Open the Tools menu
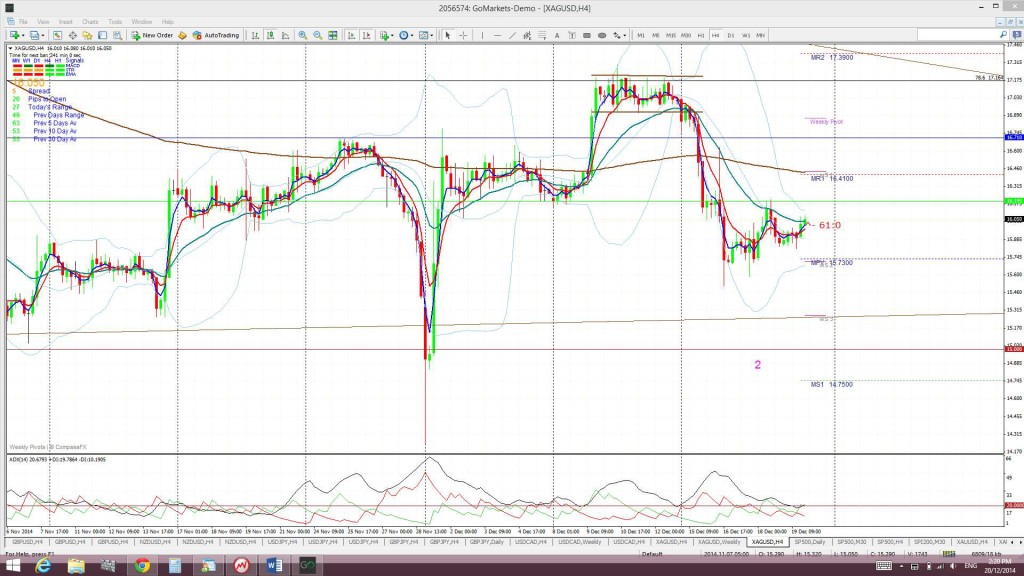The height and width of the screenshot is (576, 1024). (x=115, y=22)
